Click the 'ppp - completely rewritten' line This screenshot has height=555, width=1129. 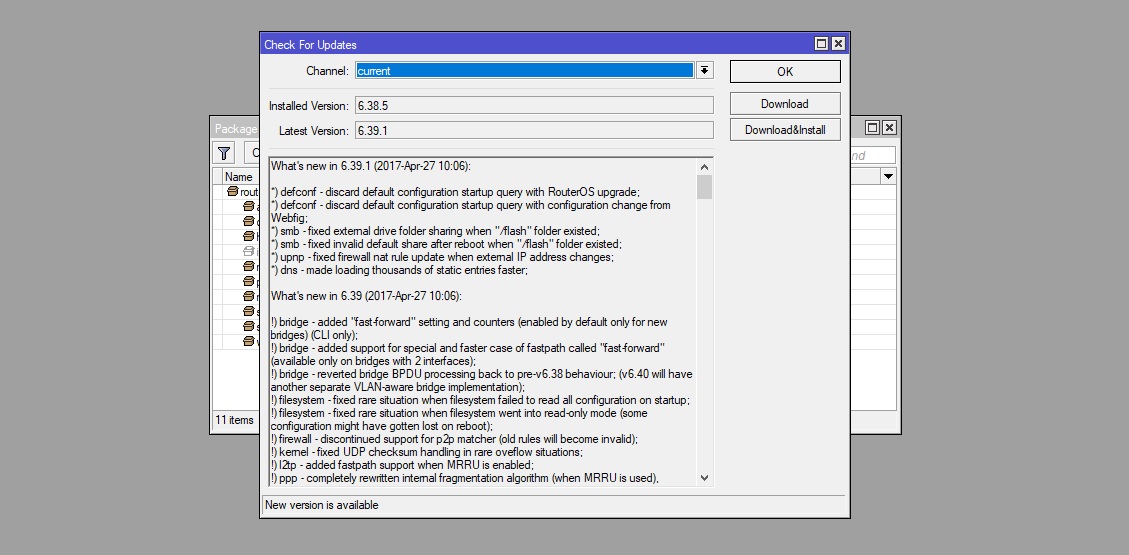click(466, 477)
